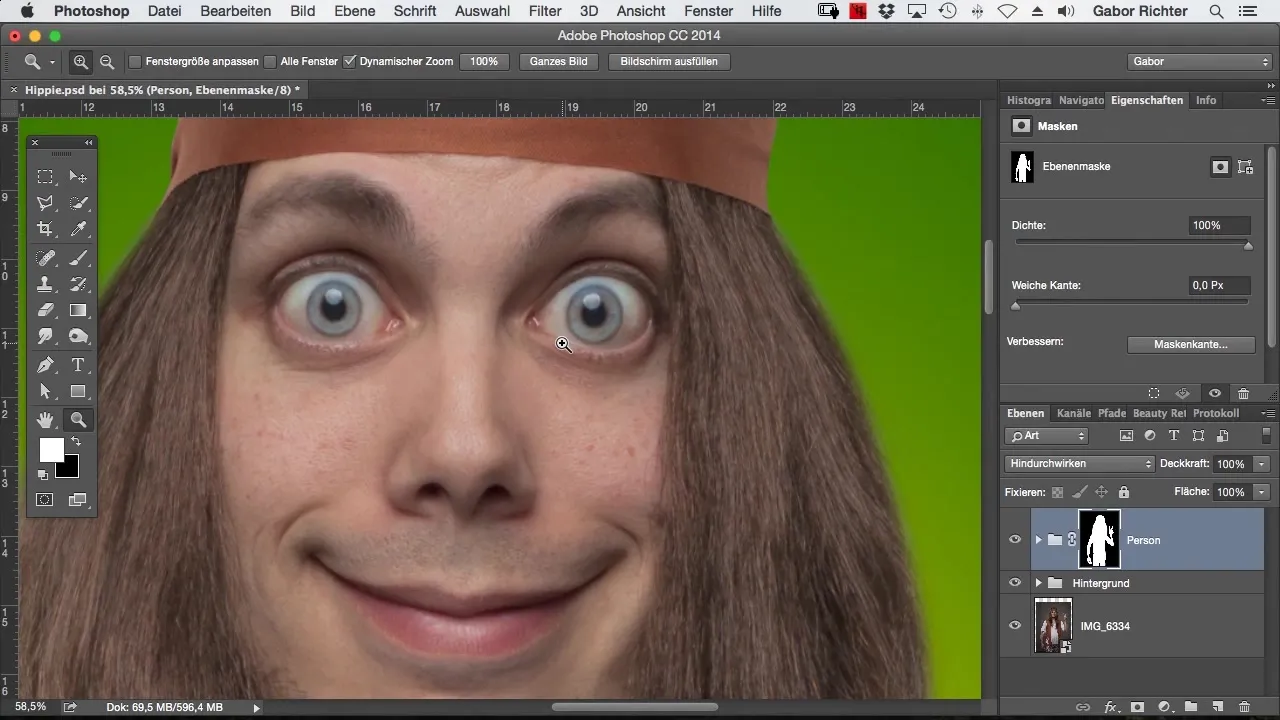The width and height of the screenshot is (1280, 720).
Task: Open the Ebene menu
Action: 355,11
